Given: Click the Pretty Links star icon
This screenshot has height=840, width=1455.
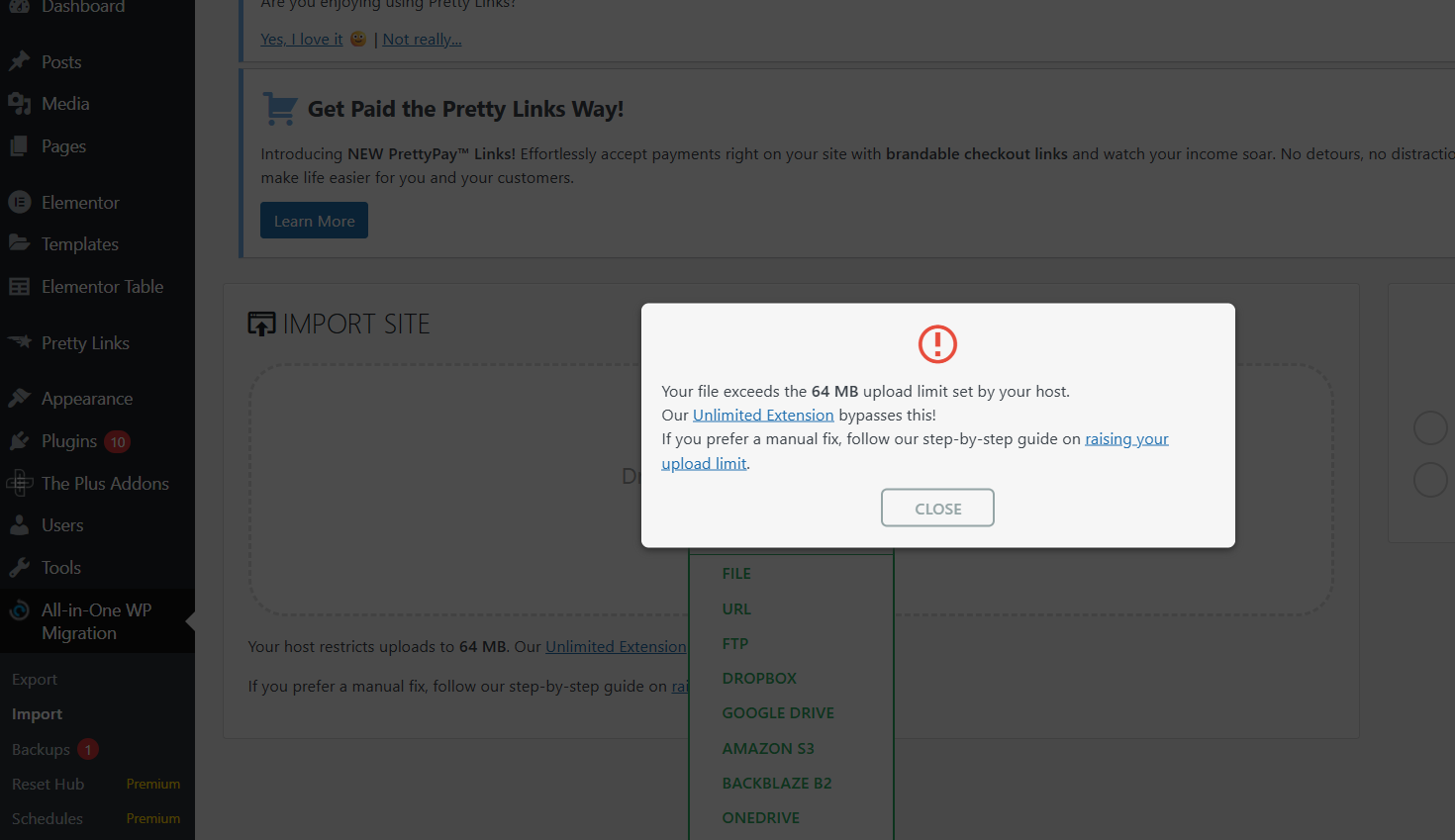Looking at the screenshot, I should point(20,342).
